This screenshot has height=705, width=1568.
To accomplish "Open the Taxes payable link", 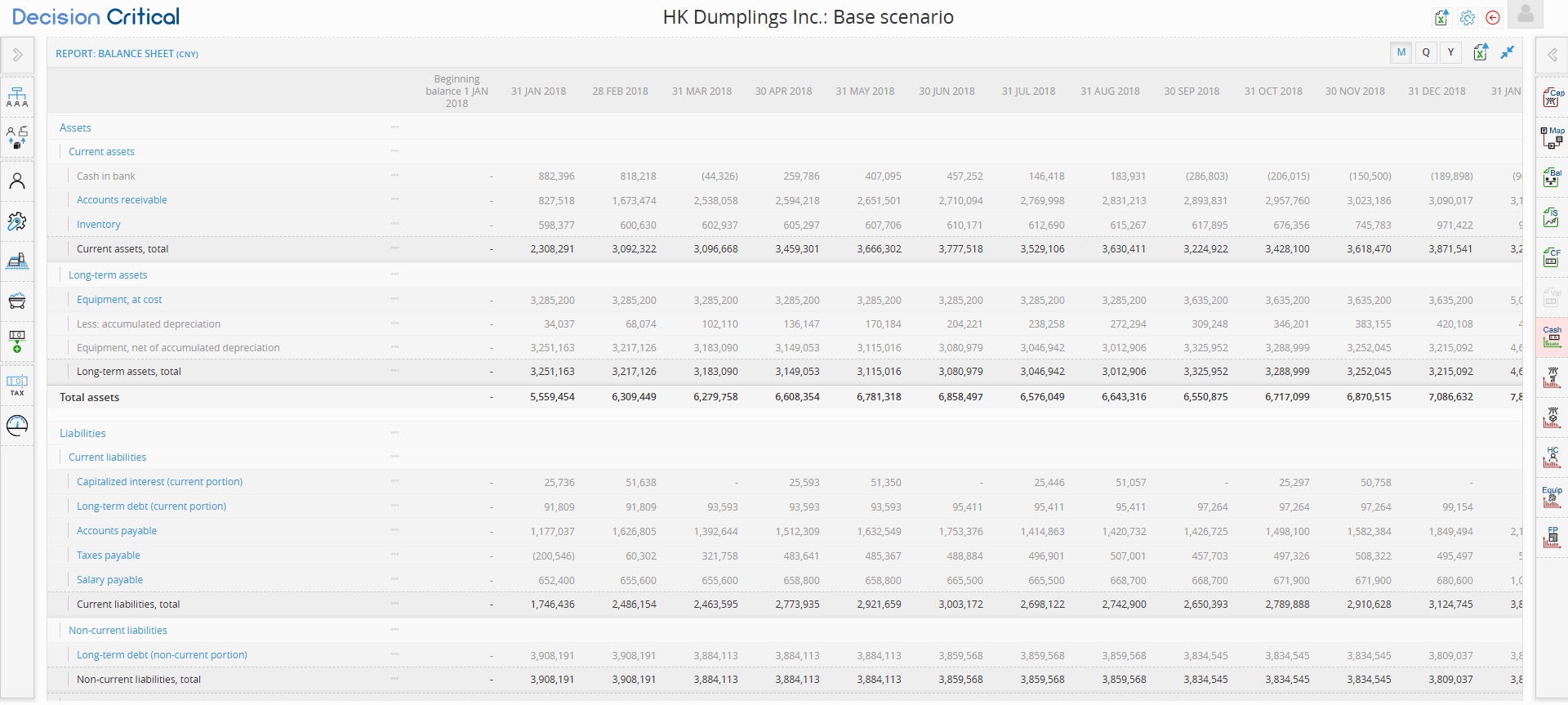I will pos(109,555).
